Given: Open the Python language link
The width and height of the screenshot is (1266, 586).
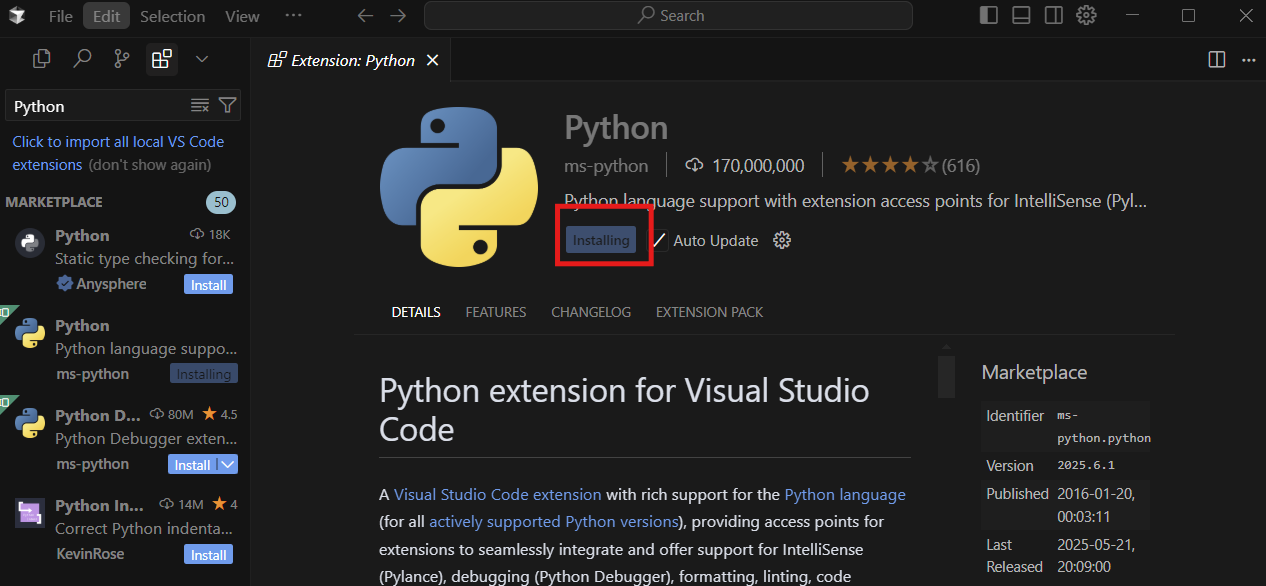Looking at the screenshot, I should point(845,494).
